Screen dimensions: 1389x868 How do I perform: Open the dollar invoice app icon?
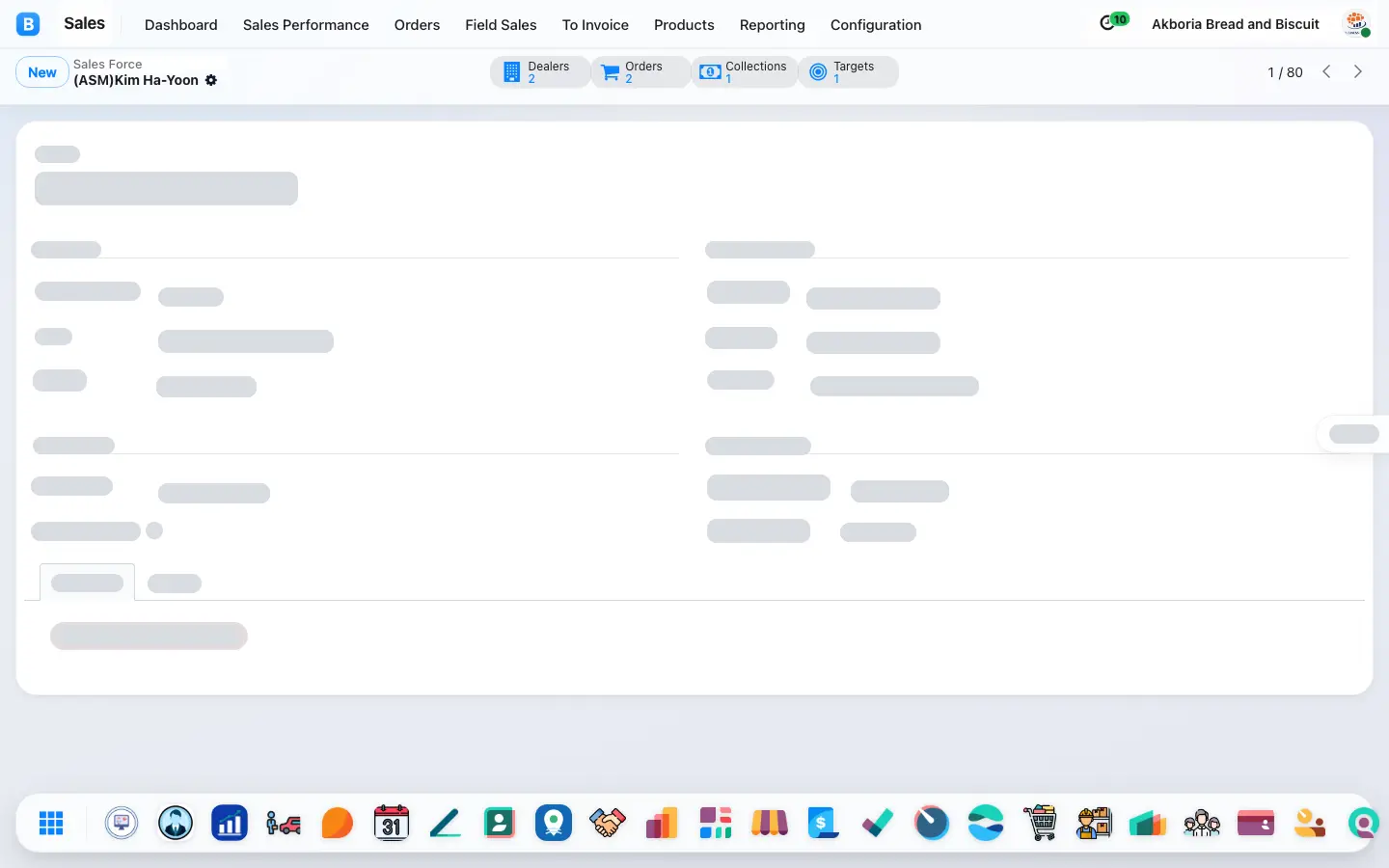tap(824, 823)
